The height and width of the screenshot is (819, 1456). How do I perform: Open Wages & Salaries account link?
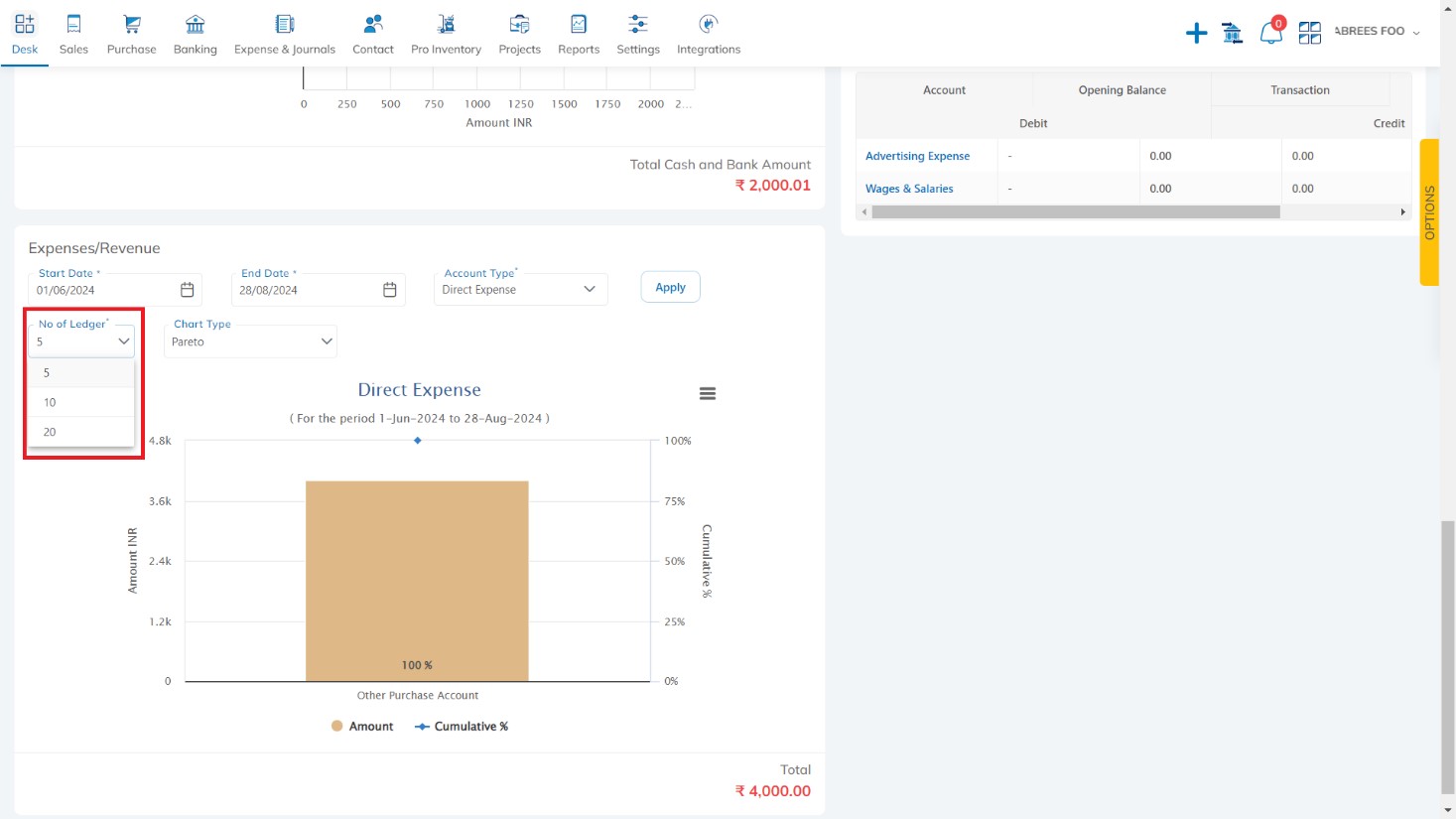click(x=909, y=189)
